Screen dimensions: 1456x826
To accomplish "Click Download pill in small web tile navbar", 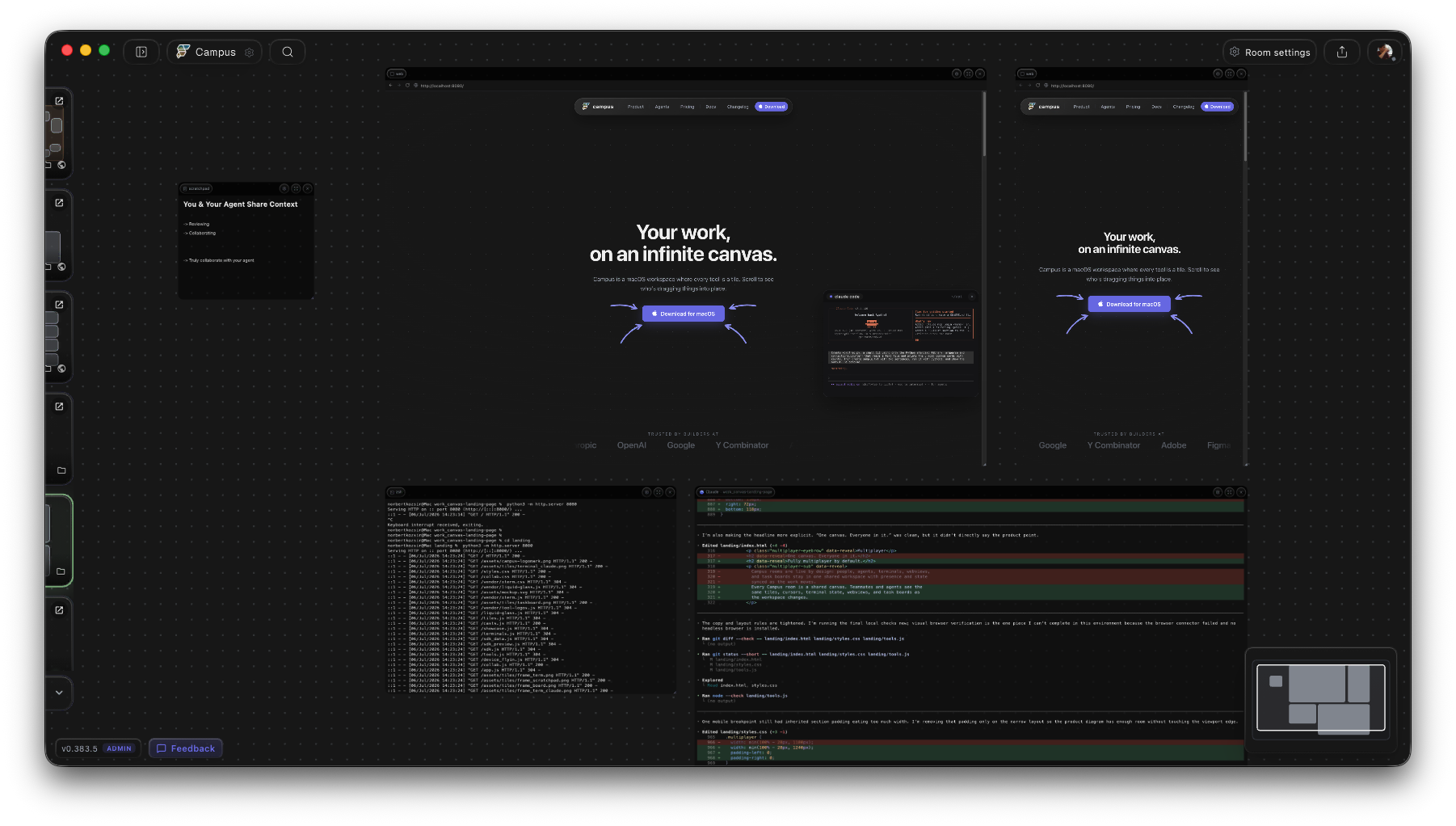I will [x=1218, y=107].
